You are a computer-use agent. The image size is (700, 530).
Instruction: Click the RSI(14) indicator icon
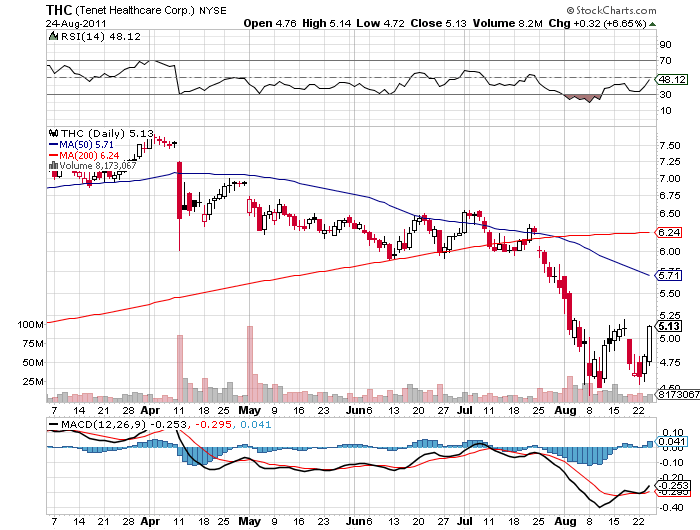[53, 36]
